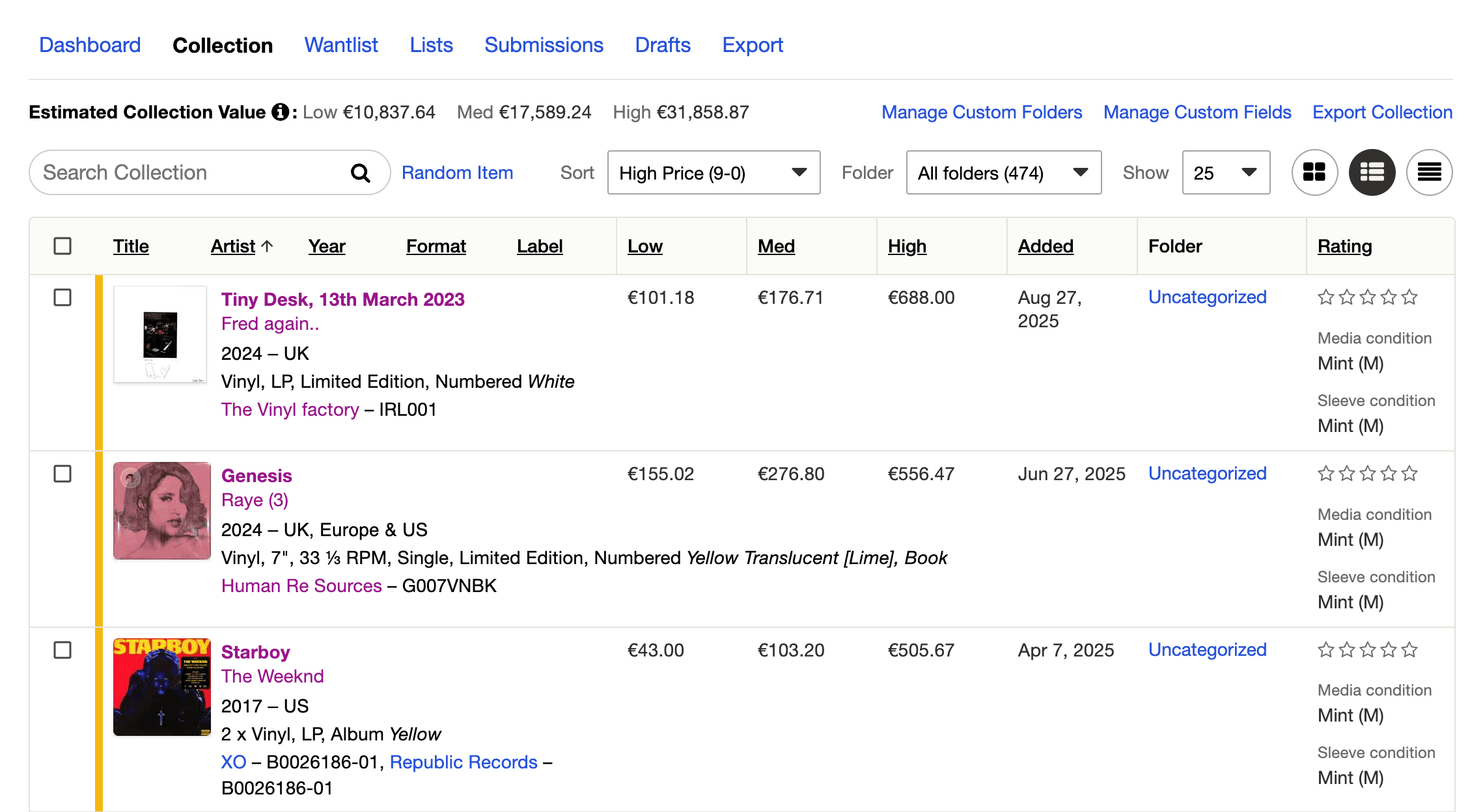Open Uncategorized folder for Tiny Desk
1483x812 pixels.
[x=1207, y=297]
